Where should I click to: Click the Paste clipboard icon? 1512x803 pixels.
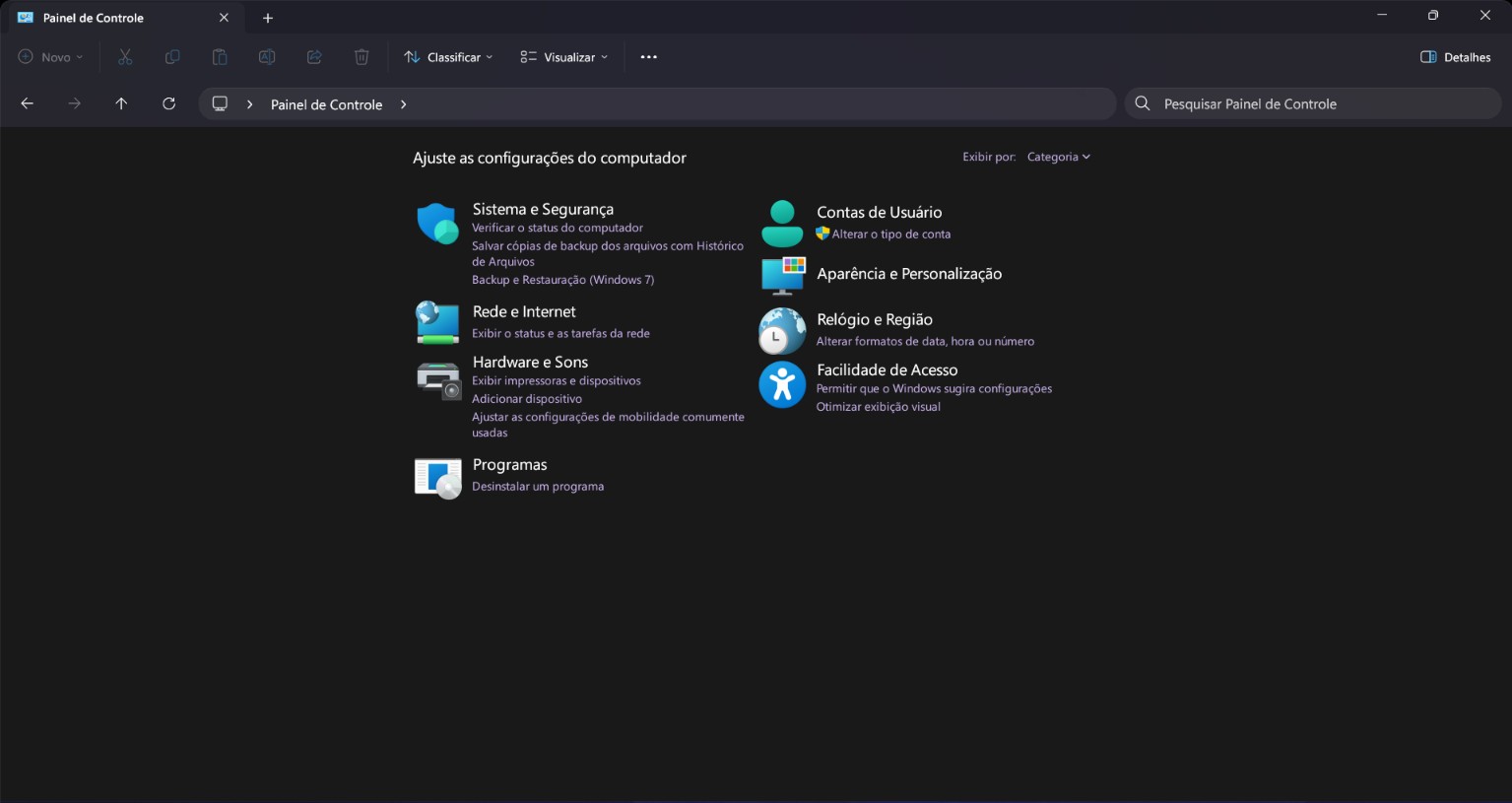pos(220,57)
